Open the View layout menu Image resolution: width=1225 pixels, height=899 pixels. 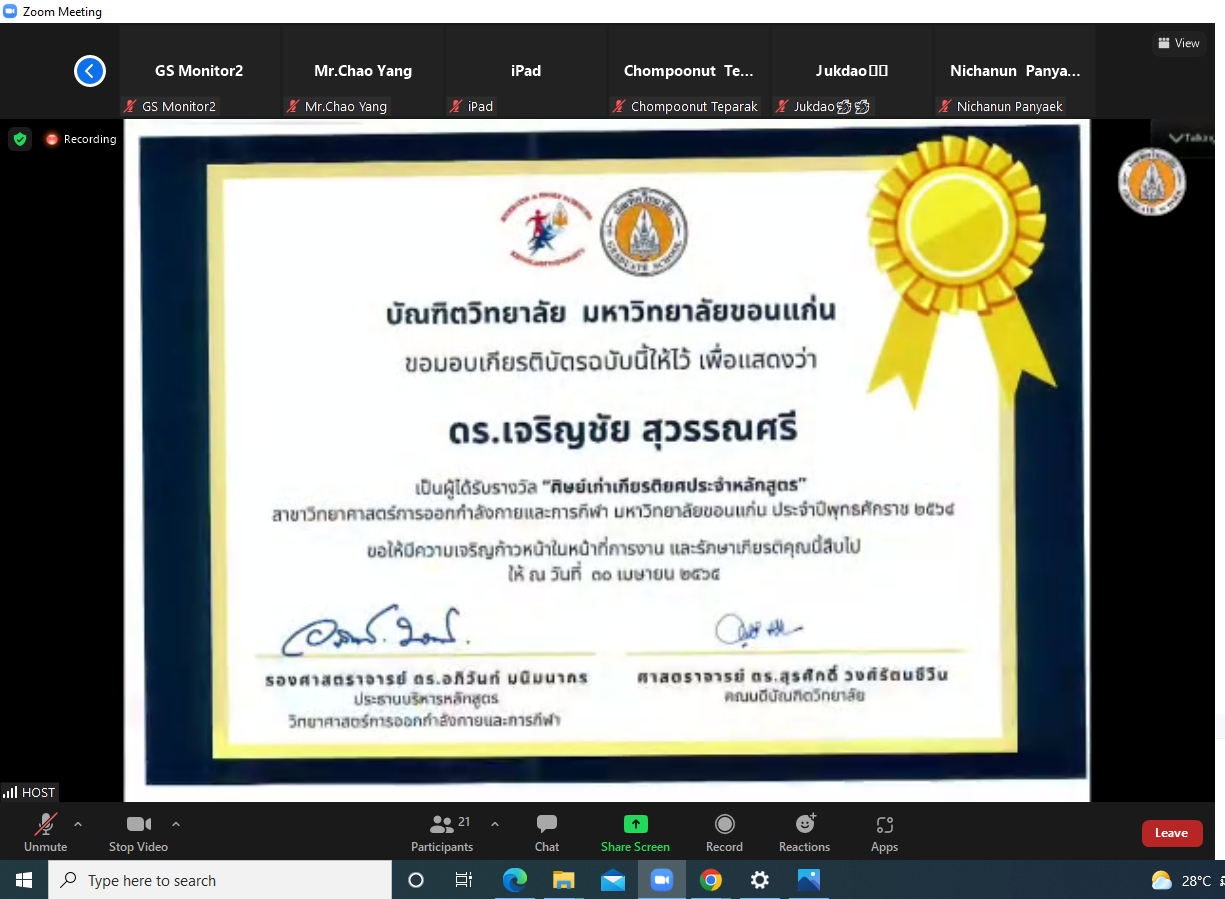(x=1178, y=43)
